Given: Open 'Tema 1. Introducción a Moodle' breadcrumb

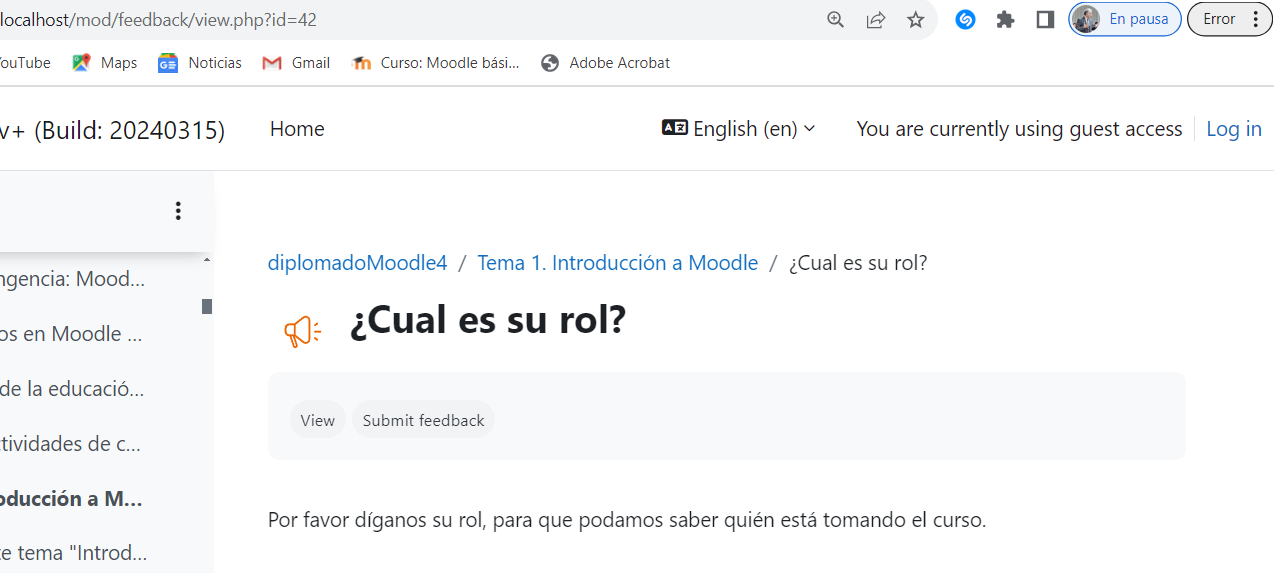Looking at the screenshot, I should click(618, 263).
